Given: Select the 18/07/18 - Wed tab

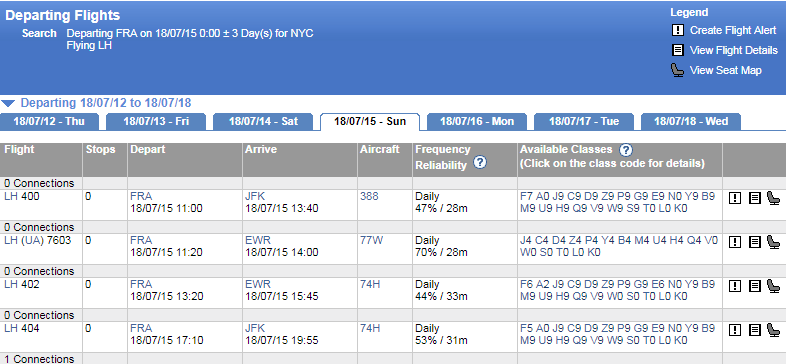Looking at the screenshot, I should pyautogui.click(x=691, y=122).
